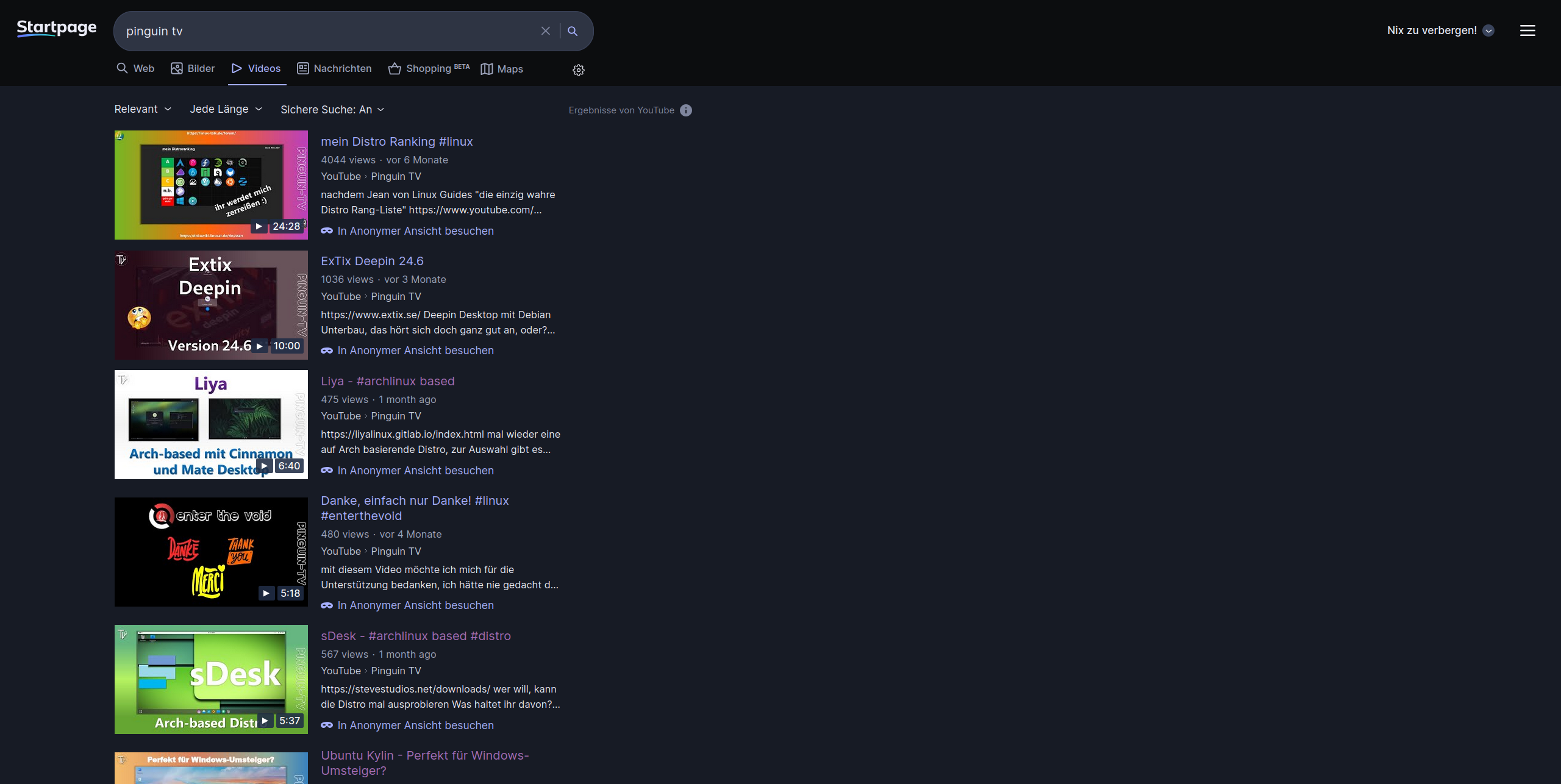Image resolution: width=1561 pixels, height=784 pixels.
Task: Open the hamburger menu icon
Action: [1527, 30]
